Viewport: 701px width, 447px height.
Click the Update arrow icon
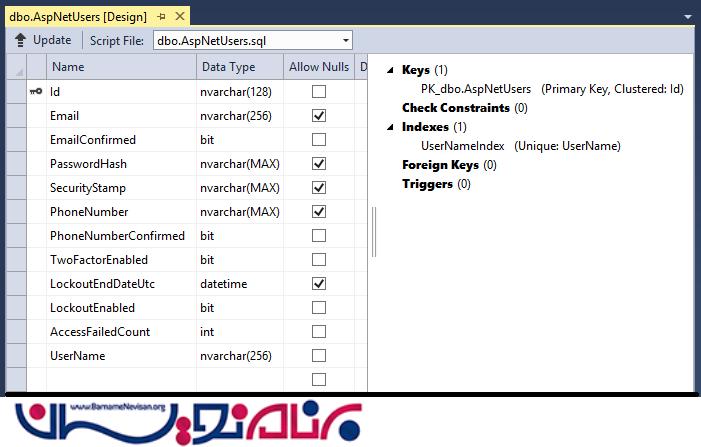point(20,40)
